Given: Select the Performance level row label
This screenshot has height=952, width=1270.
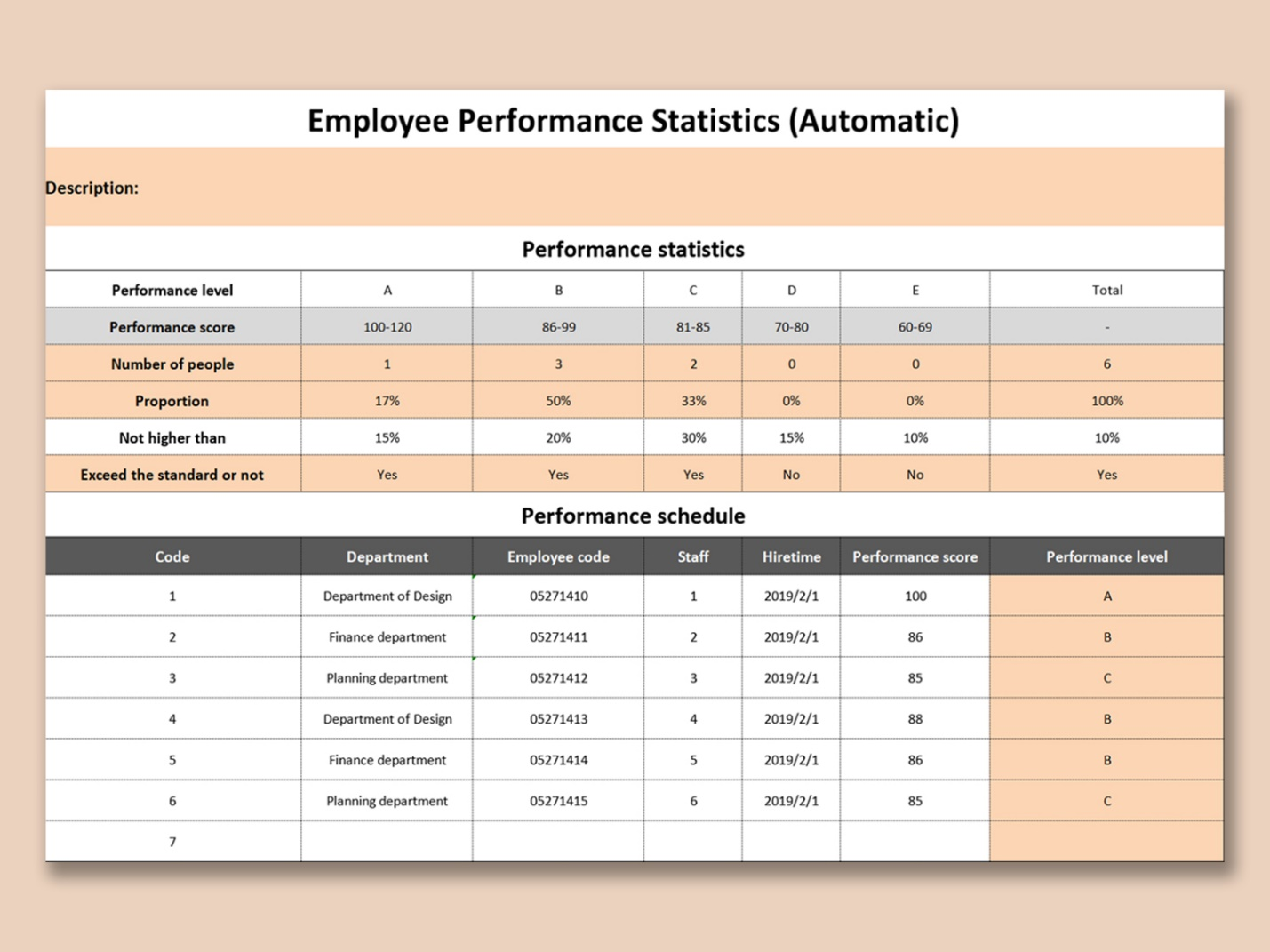Looking at the screenshot, I should pos(172,290).
